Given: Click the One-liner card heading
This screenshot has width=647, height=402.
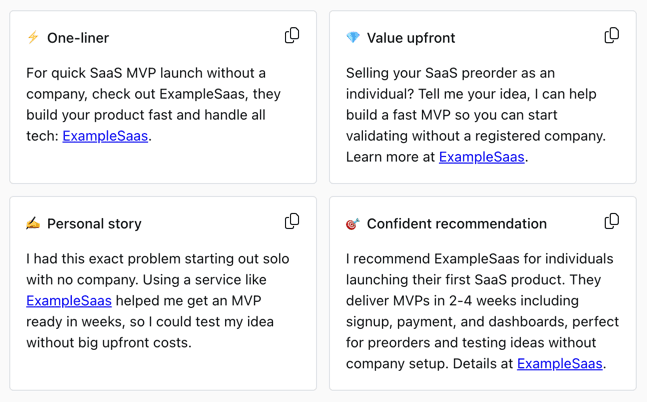Looking at the screenshot, I should (x=78, y=38).
